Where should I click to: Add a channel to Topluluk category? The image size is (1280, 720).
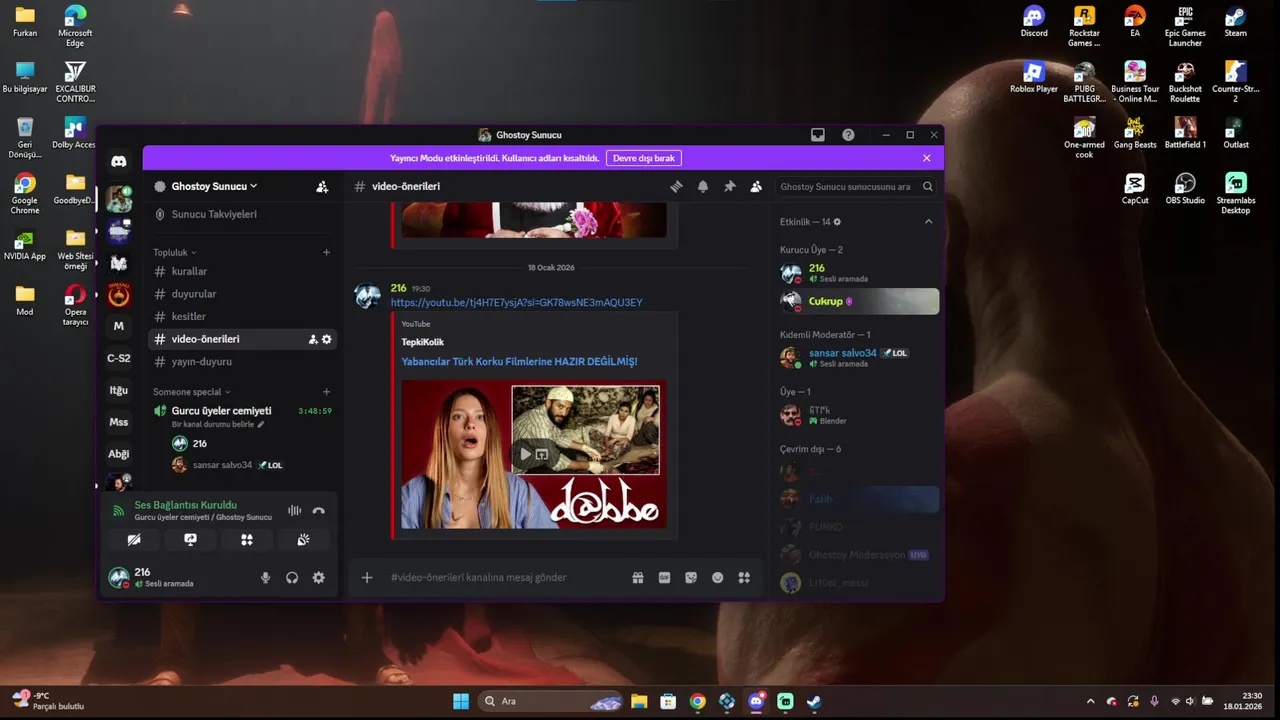pos(326,253)
